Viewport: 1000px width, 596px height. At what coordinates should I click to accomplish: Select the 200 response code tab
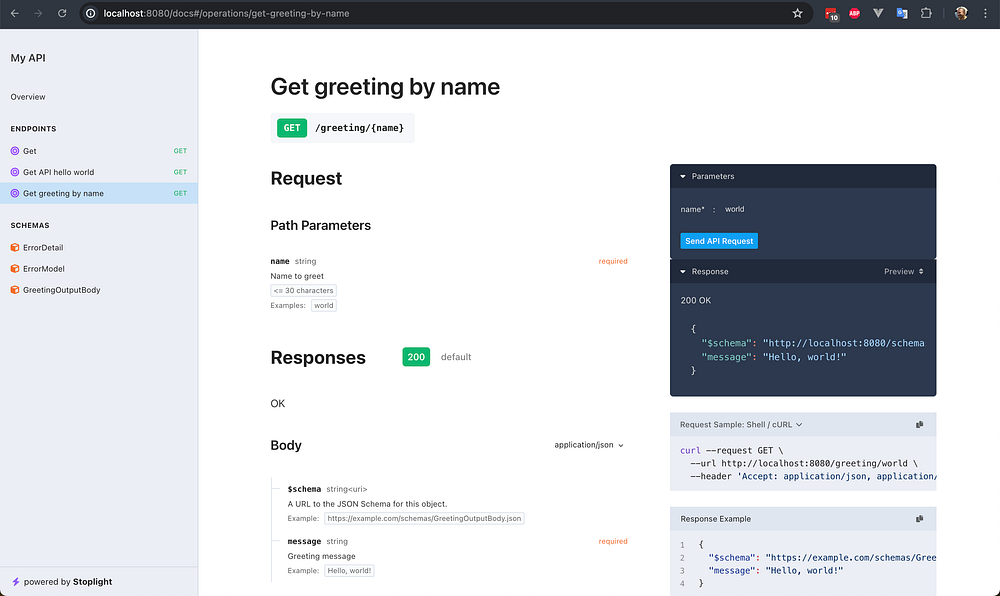point(416,357)
